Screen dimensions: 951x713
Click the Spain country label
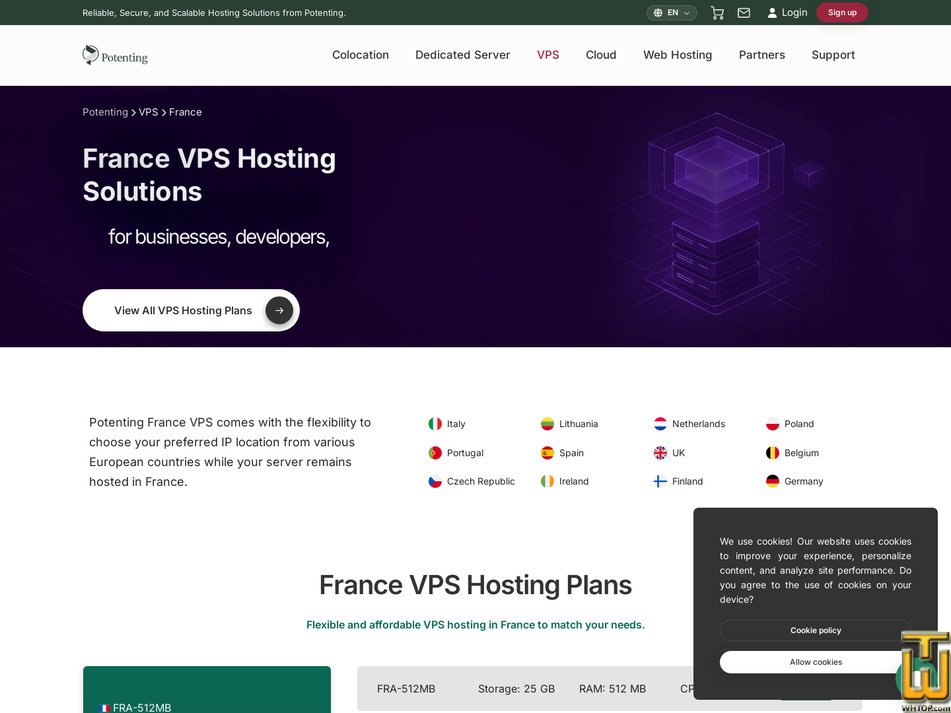click(571, 453)
